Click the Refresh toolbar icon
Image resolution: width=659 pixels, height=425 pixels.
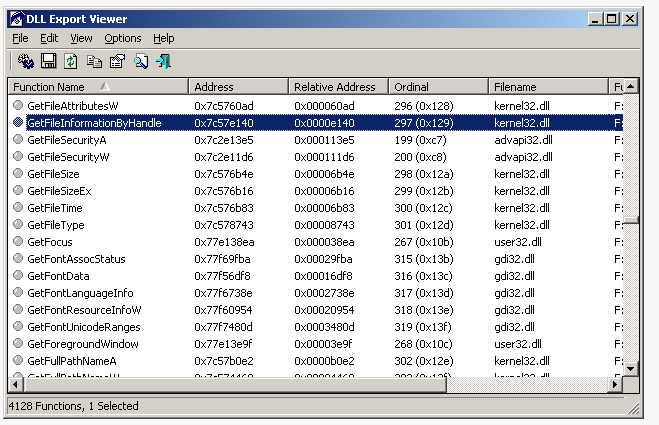[71, 61]
